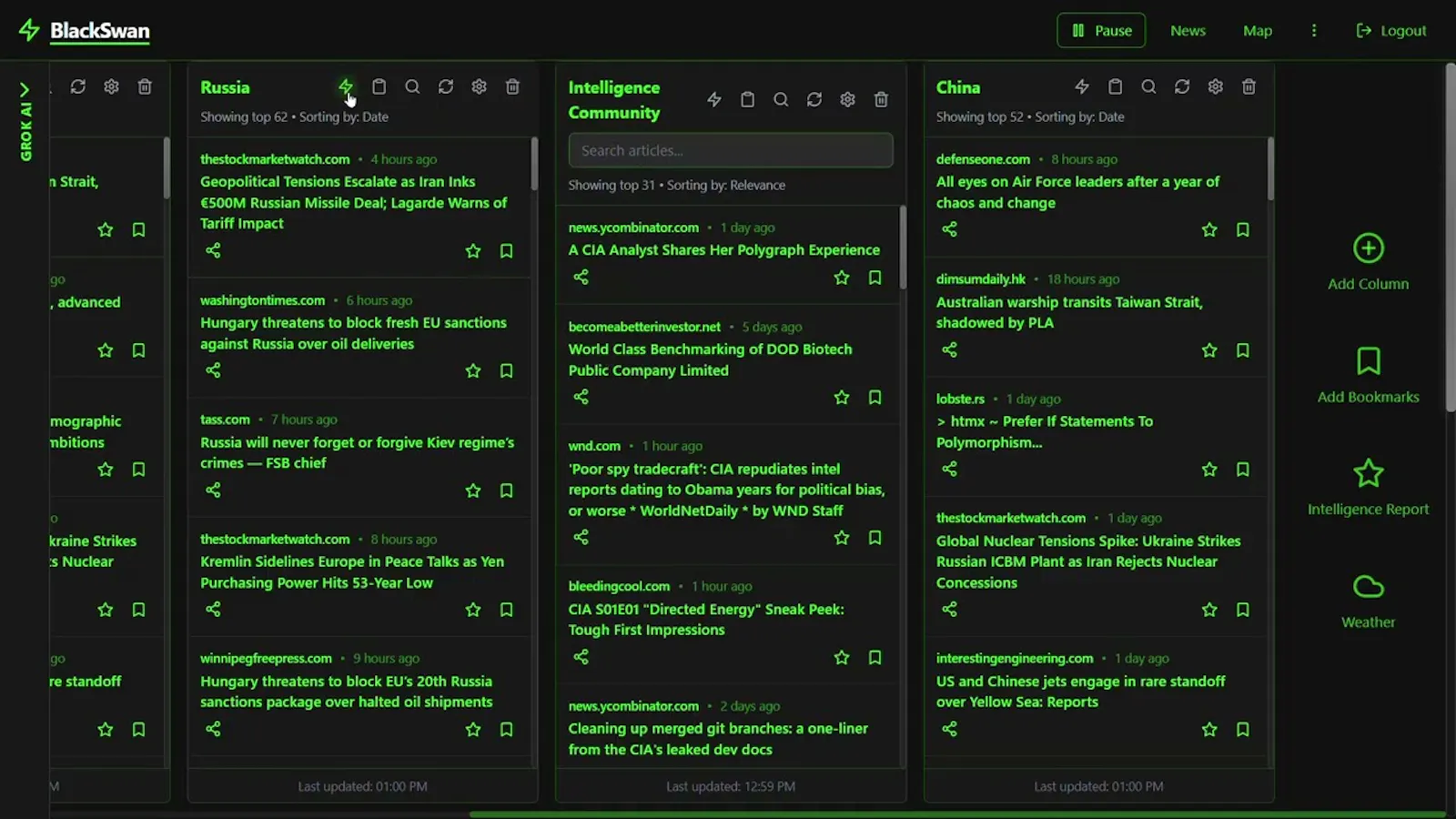Open Russia column settings gear
1456x819 pixels.
480,86
